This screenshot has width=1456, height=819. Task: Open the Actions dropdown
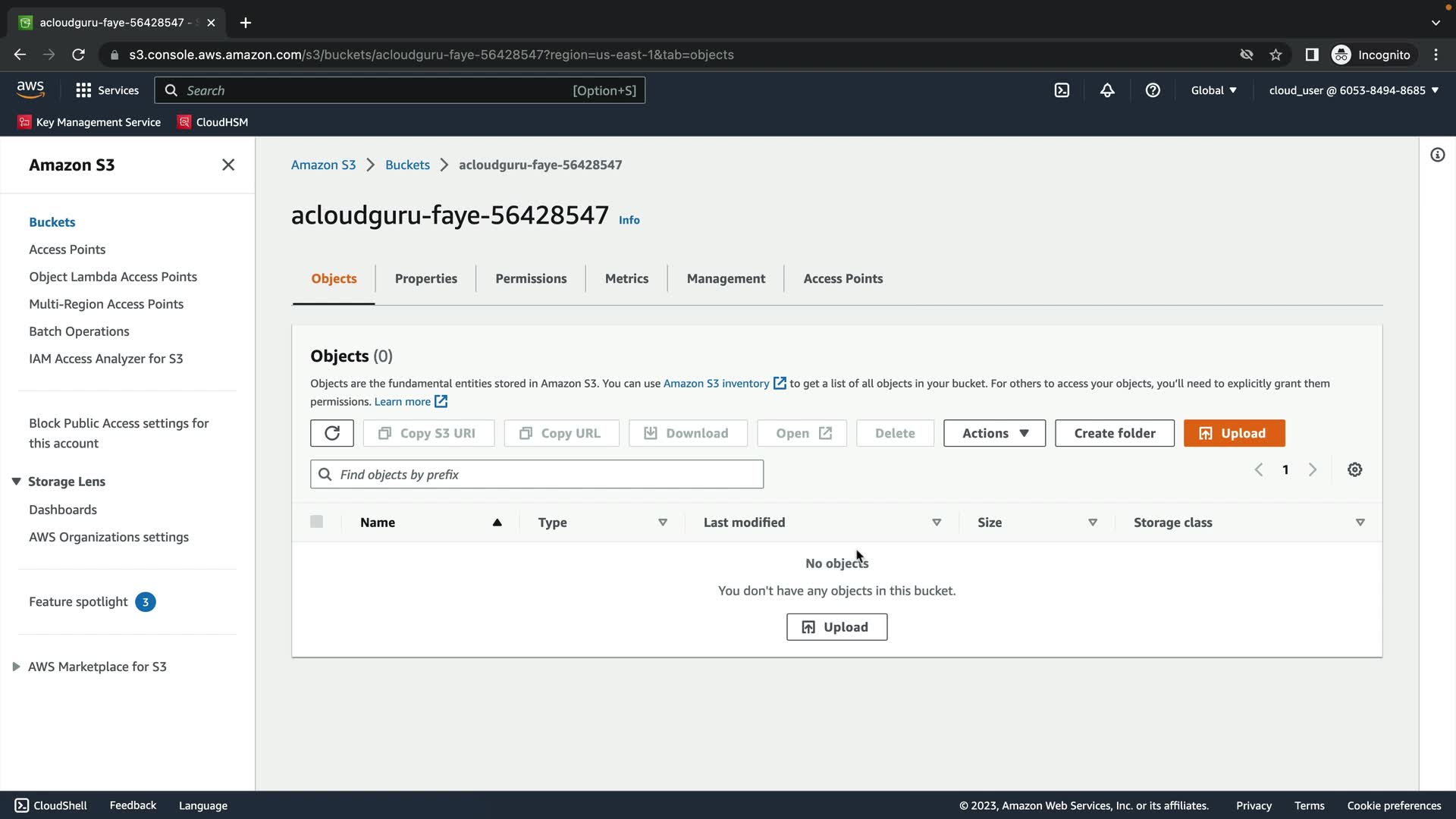(x=994, y=433)
